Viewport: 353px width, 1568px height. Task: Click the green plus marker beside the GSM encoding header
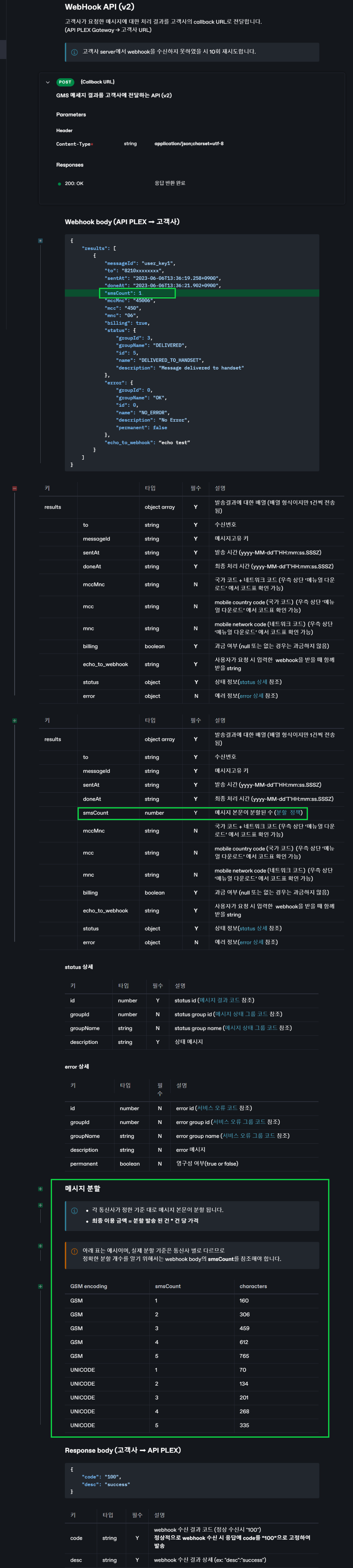[41, 1286]
